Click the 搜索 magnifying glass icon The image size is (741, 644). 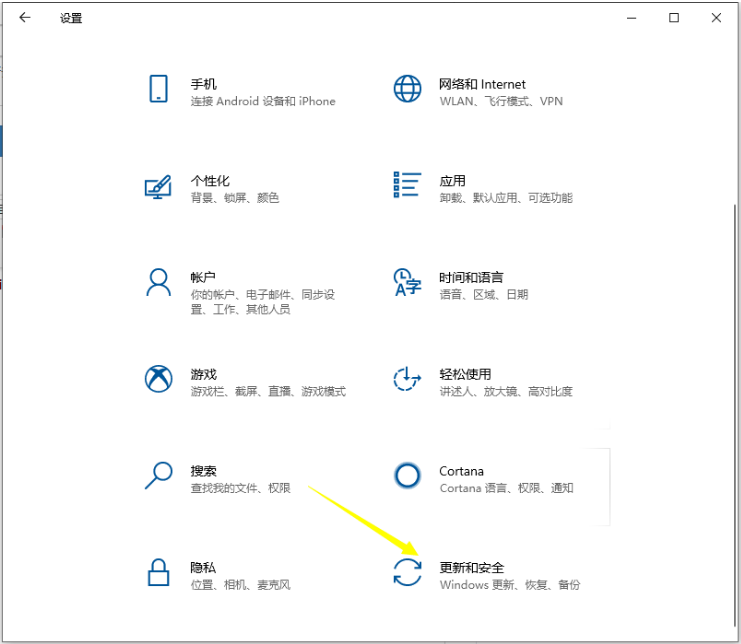coord(158,476)
